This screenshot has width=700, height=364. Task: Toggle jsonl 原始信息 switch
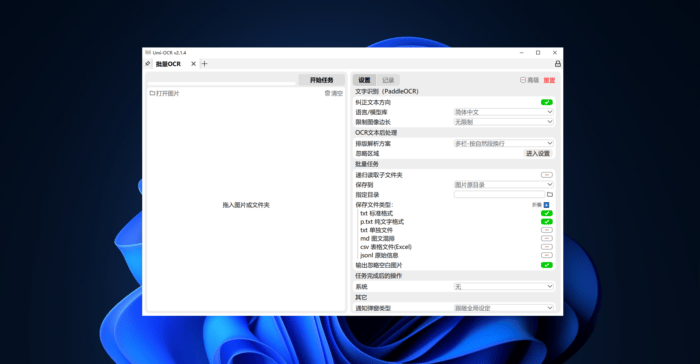[546, 255]
